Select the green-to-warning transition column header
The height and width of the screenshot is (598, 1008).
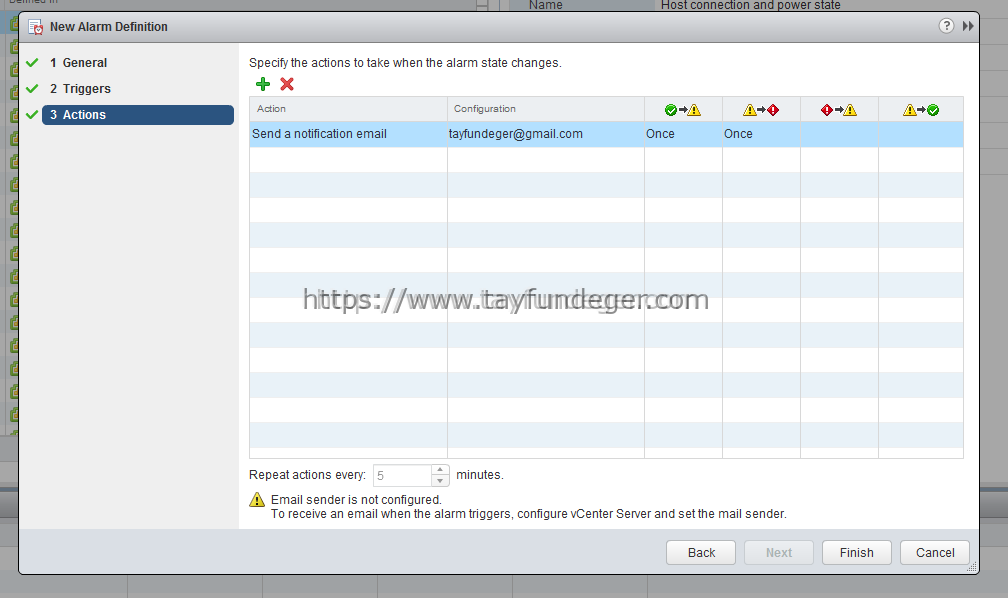coord(683,109)
